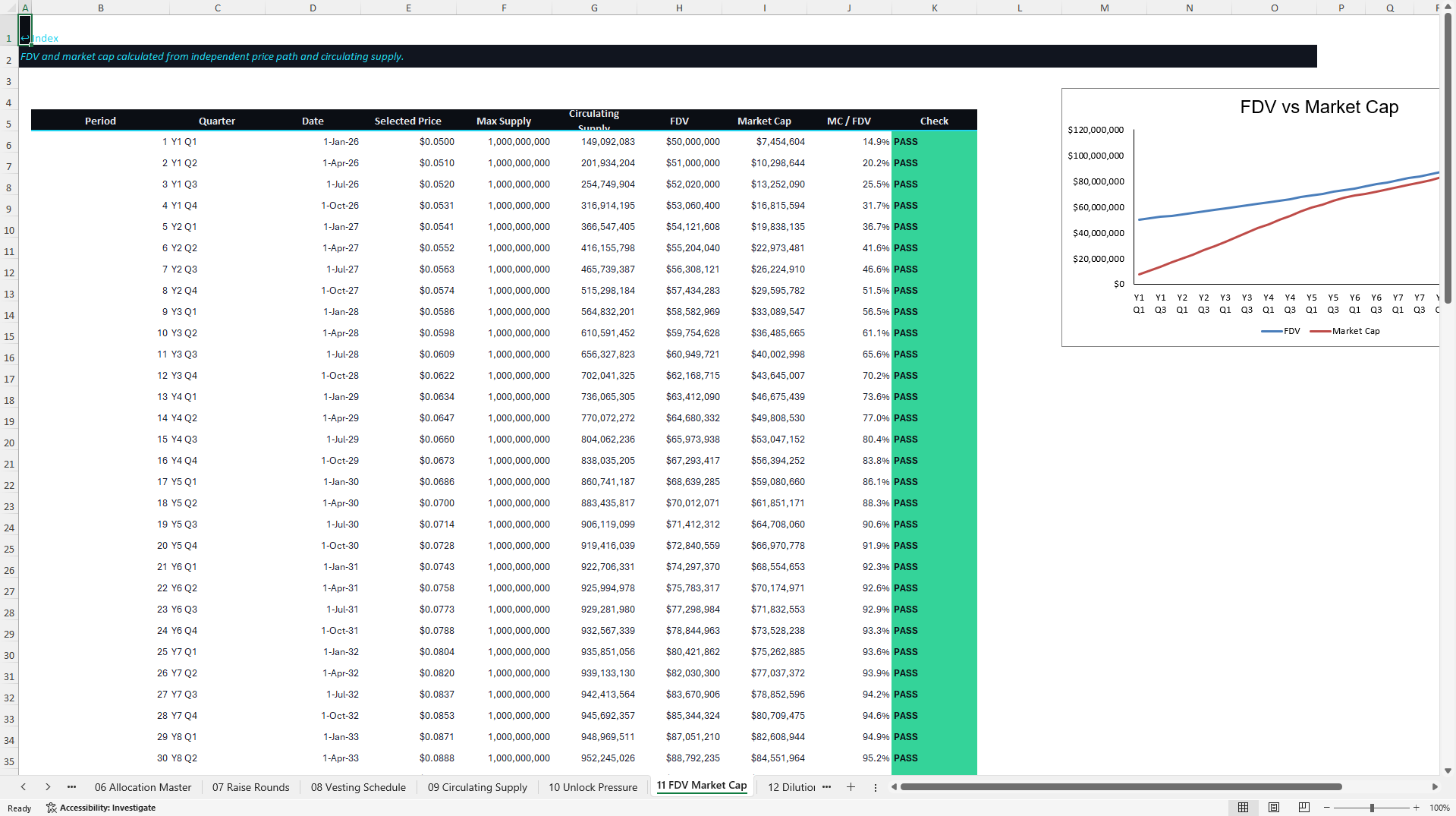Click horizontal scrollbar right arrow
The height and width of the screenshot is (816, 1456).
[x=1435, y=787]
